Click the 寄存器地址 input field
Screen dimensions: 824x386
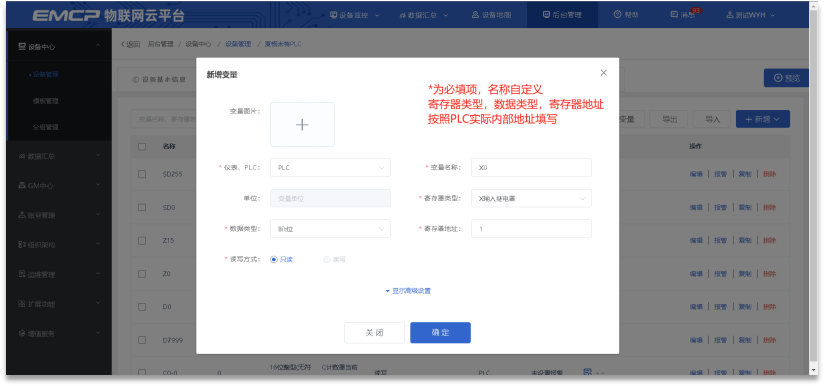tap(531, 229)
